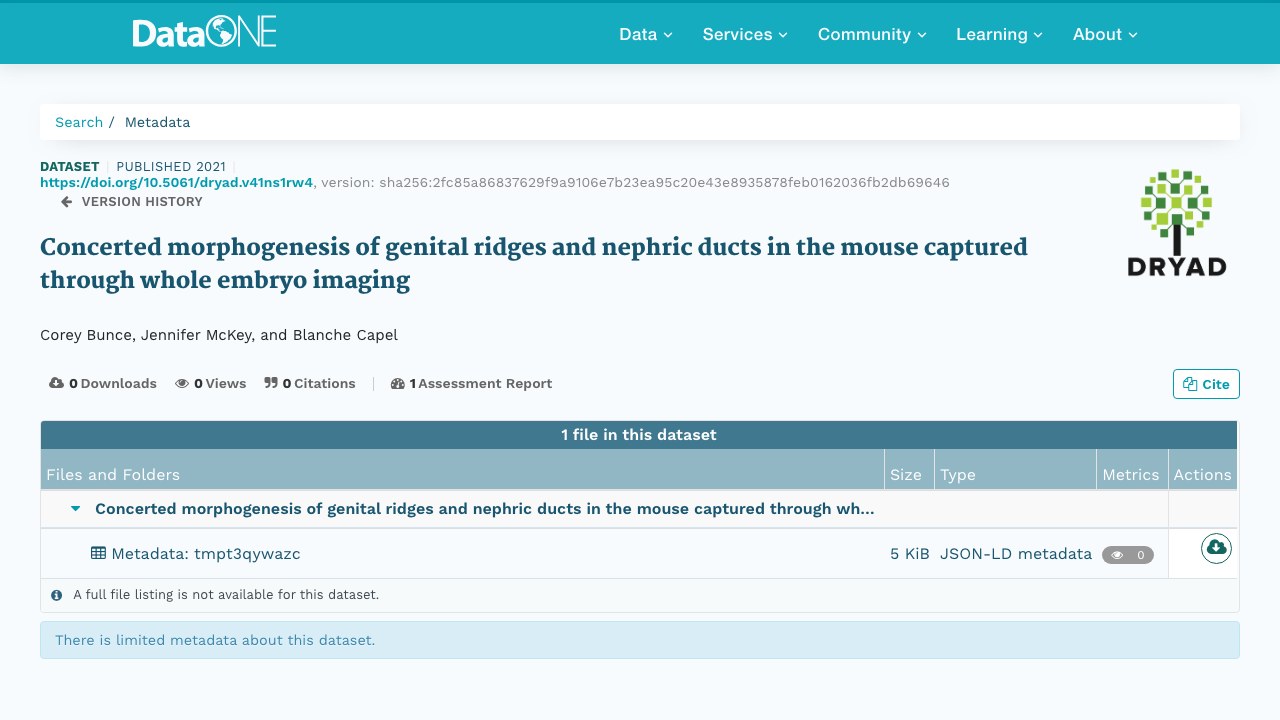Click the JSON-LD metadata type cell
Screen dimensions: 1280x720
[1016, 554]
